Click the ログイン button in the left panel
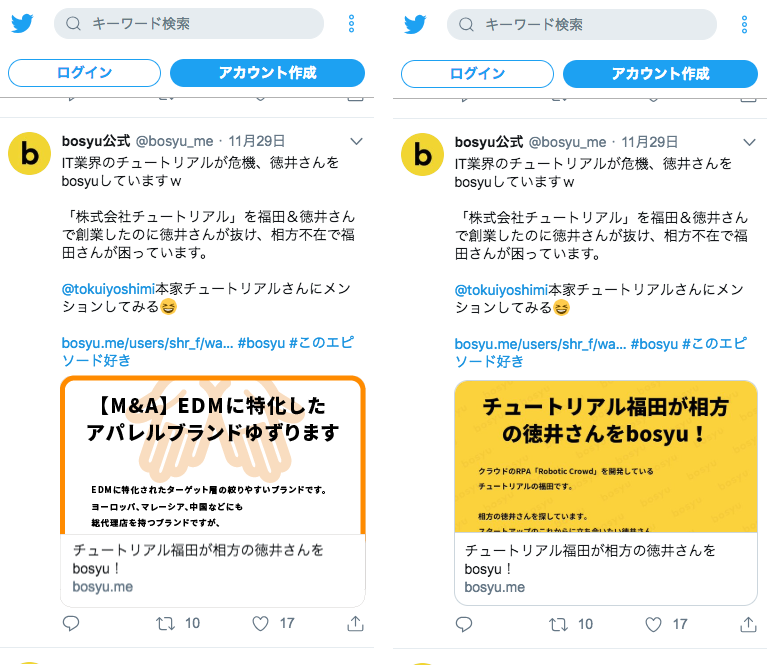 point(84,73)
